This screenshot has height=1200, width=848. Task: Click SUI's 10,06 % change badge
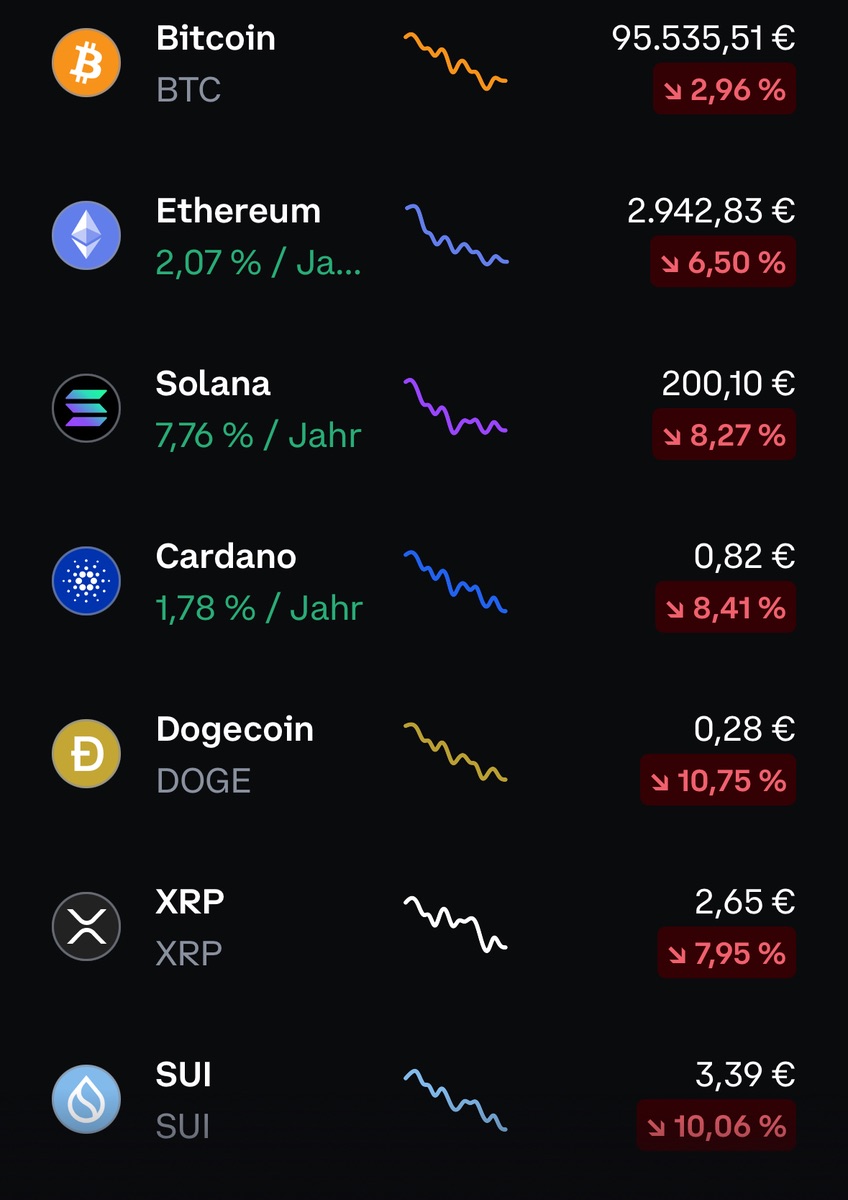coord(716,1127)
